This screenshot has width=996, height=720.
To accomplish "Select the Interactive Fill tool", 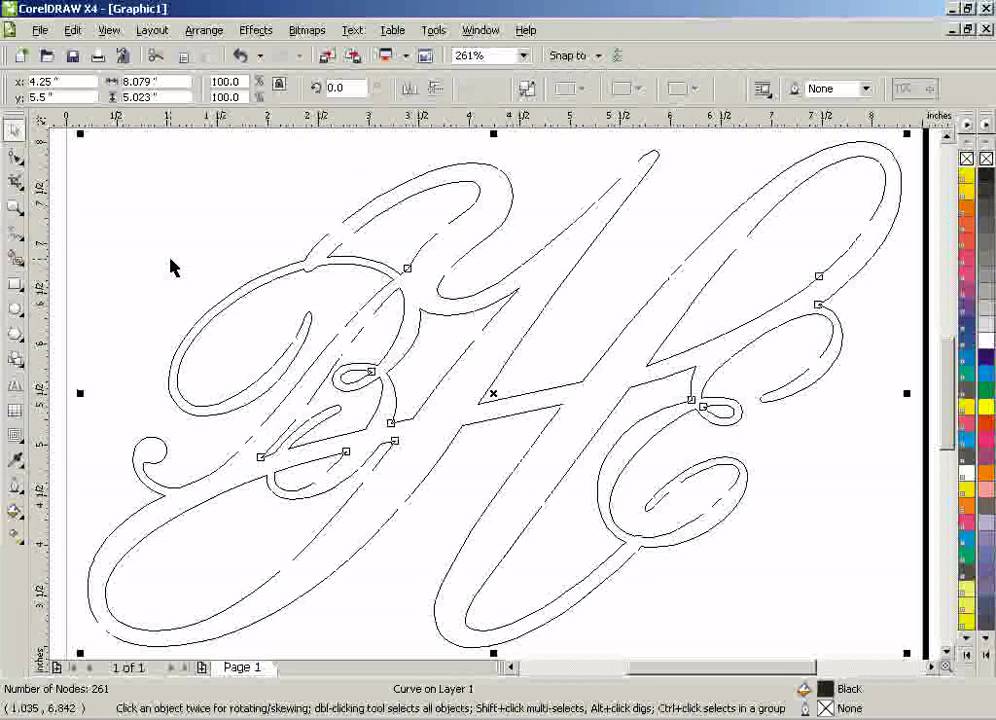I will [x=15, y=536].
